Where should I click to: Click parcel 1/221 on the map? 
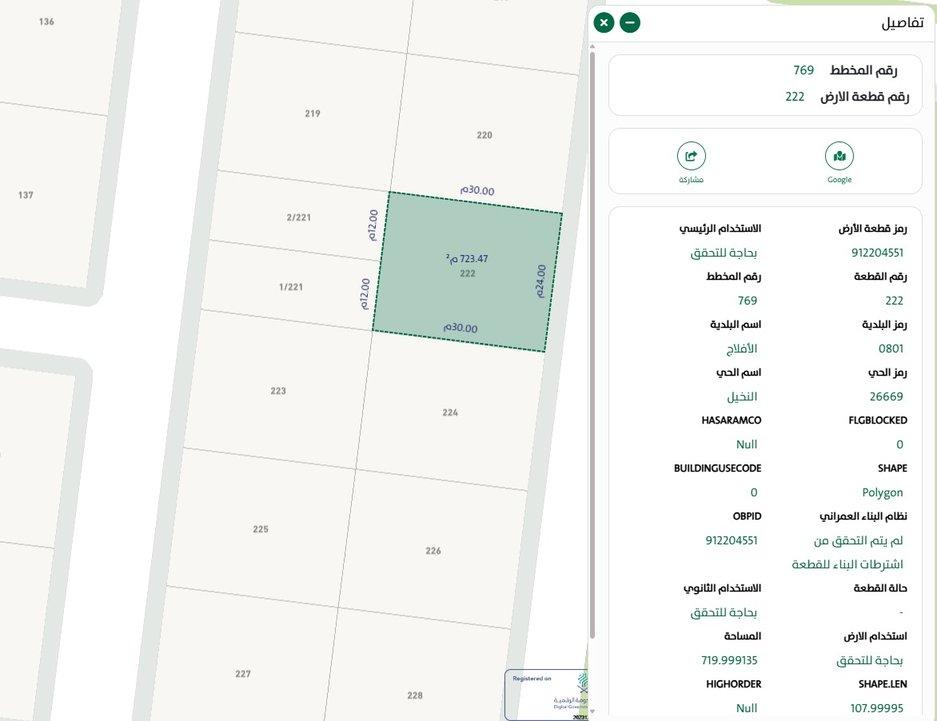point(290,287)
